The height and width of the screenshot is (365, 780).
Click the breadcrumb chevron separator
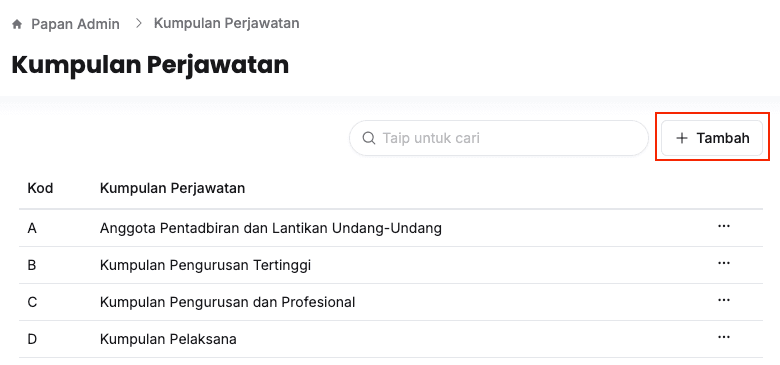pos(139,23)
